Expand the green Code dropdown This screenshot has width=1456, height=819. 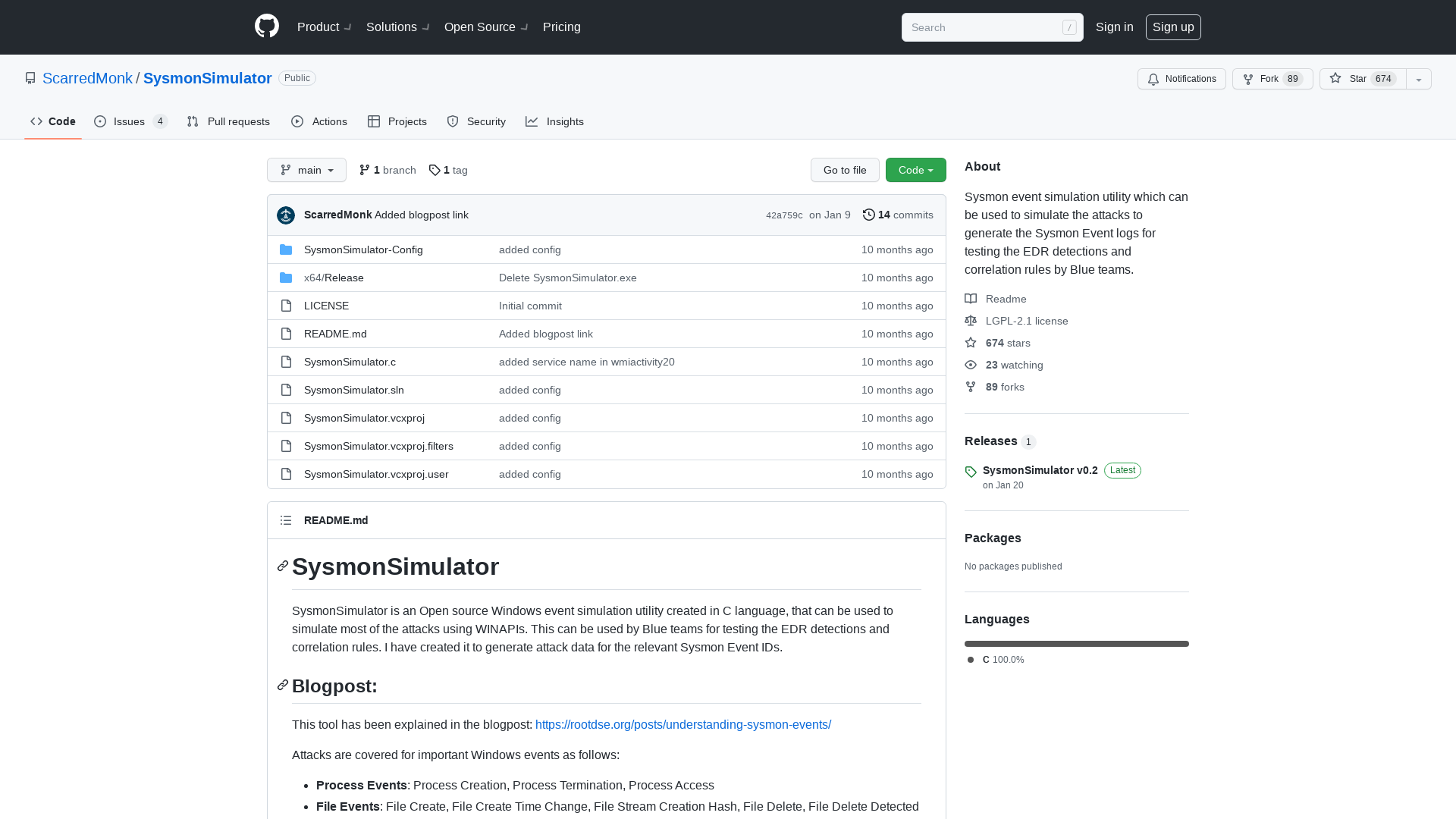tap(915, 170)
